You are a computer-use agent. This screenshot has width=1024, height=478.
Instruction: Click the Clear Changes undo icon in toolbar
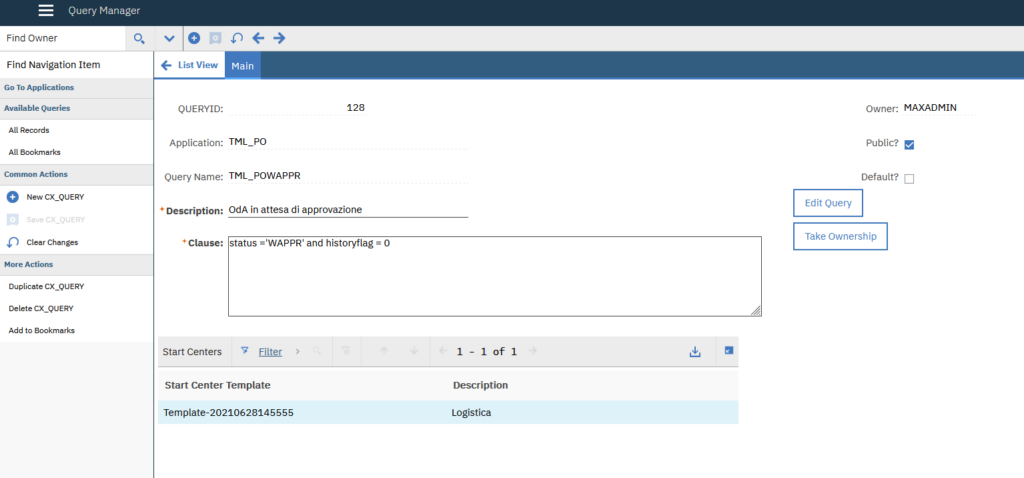237,38
